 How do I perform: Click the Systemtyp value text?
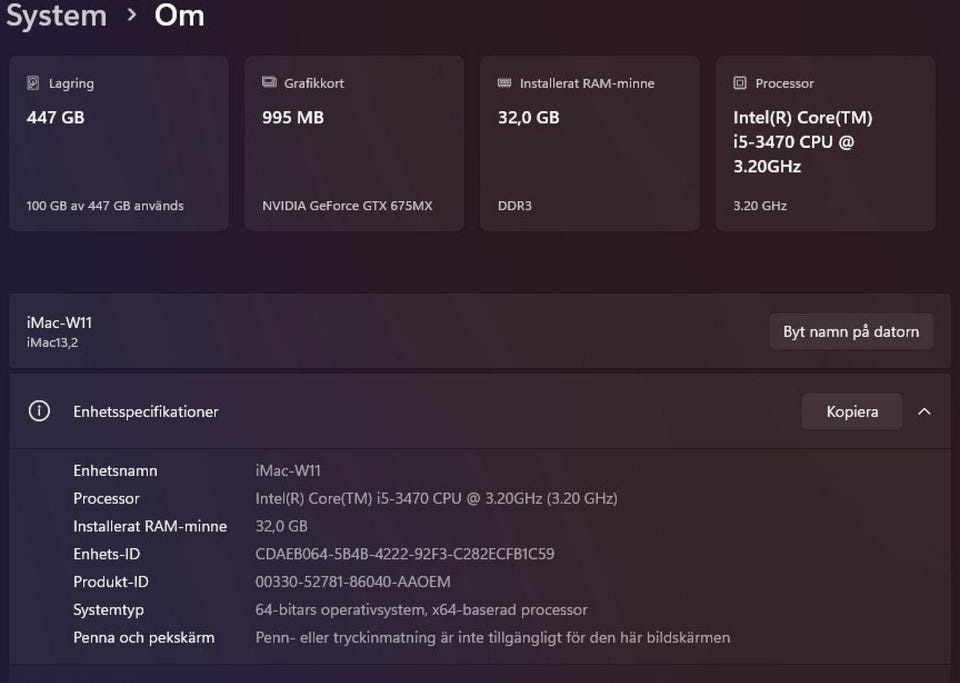pos(421,609)
